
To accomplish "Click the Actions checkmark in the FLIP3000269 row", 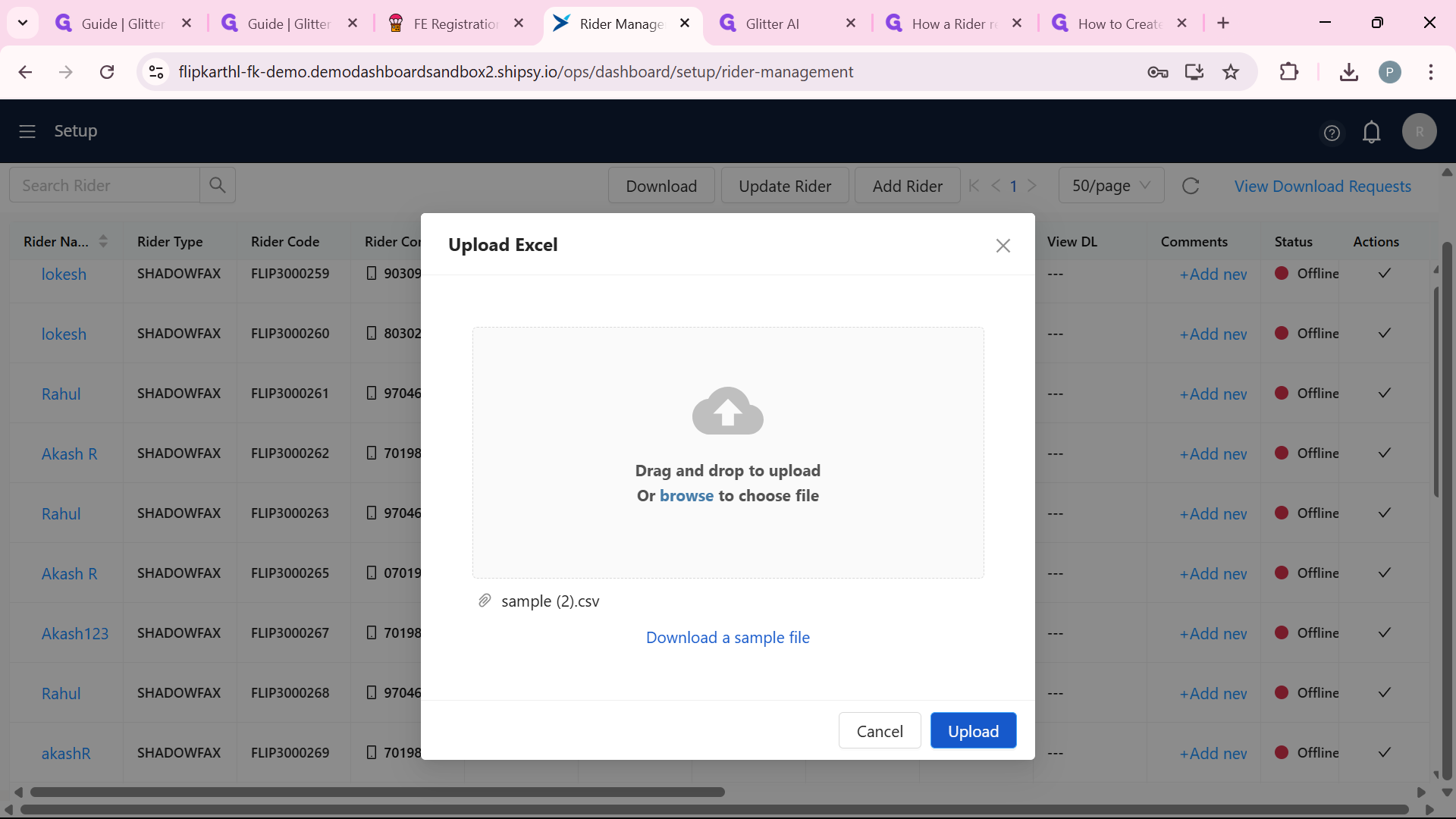I will 1384,752.
